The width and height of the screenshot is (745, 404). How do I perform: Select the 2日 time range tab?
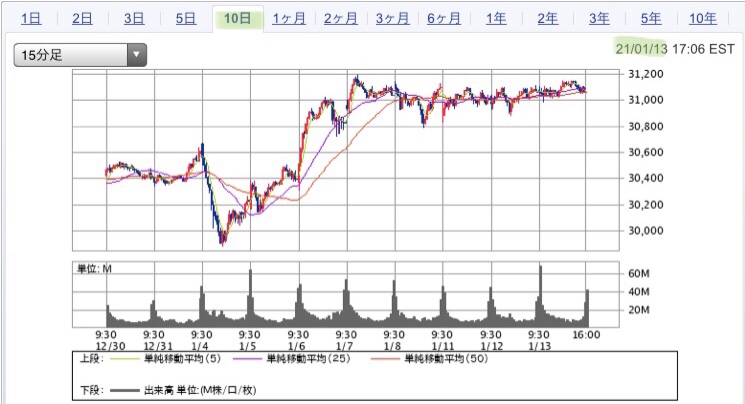pyautogui.click(x=82, y=19)
